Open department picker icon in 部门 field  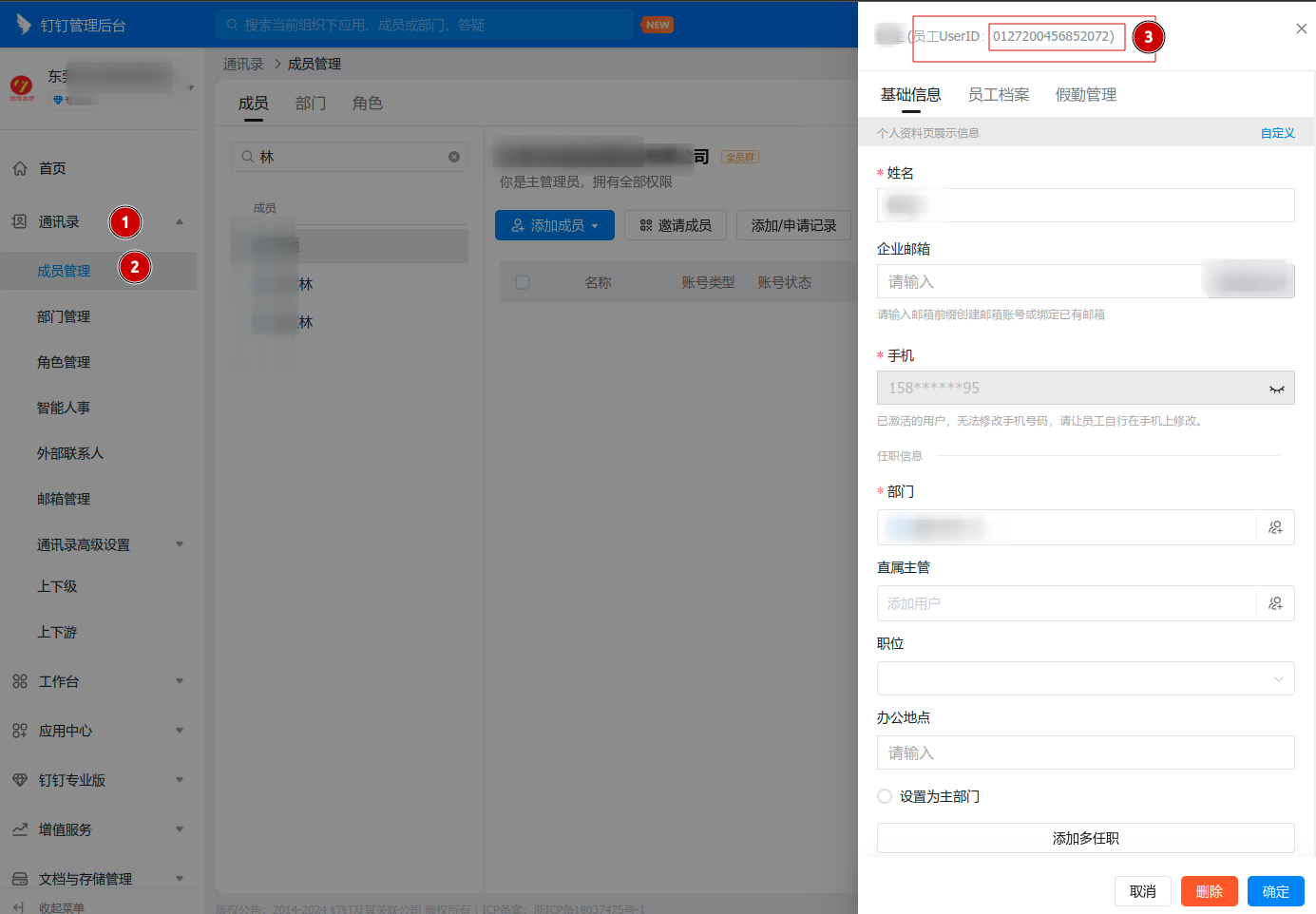tap(1275, 527)
